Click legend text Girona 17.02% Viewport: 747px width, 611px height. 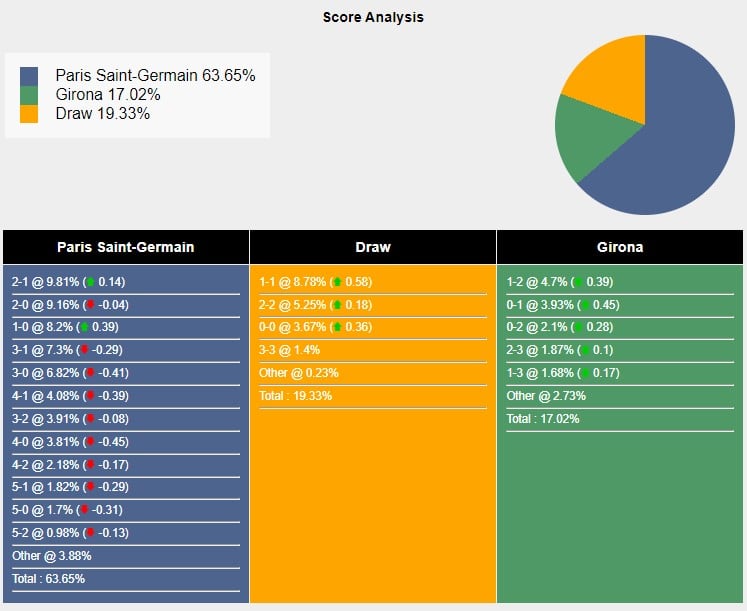(x=108, y=95)
